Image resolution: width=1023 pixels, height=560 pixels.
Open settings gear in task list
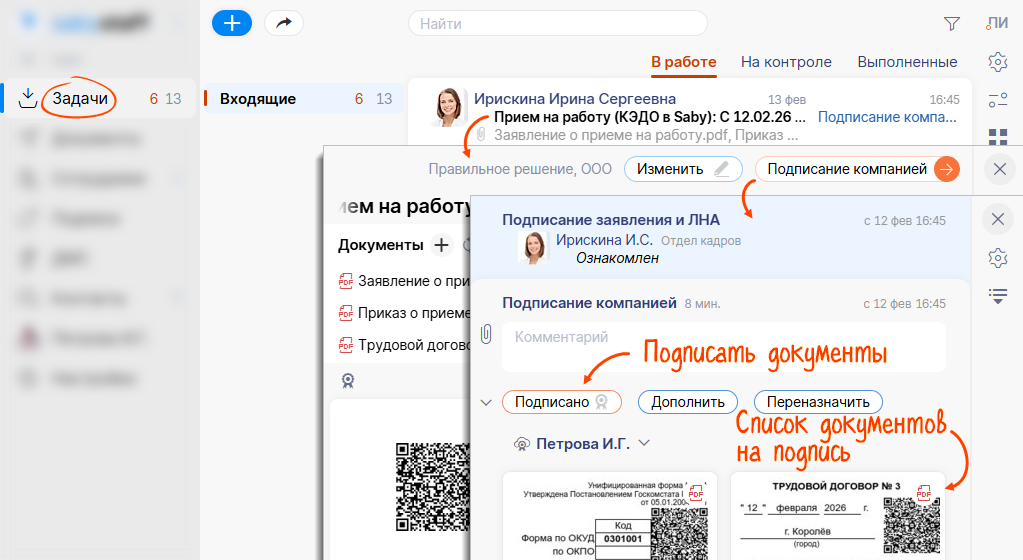[997, 62]
